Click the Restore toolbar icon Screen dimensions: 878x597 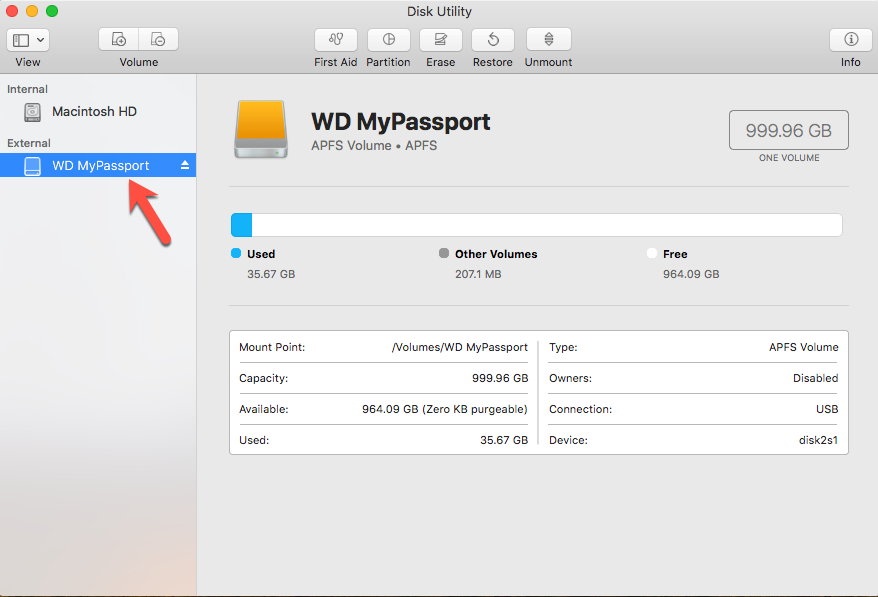[493, 39]
